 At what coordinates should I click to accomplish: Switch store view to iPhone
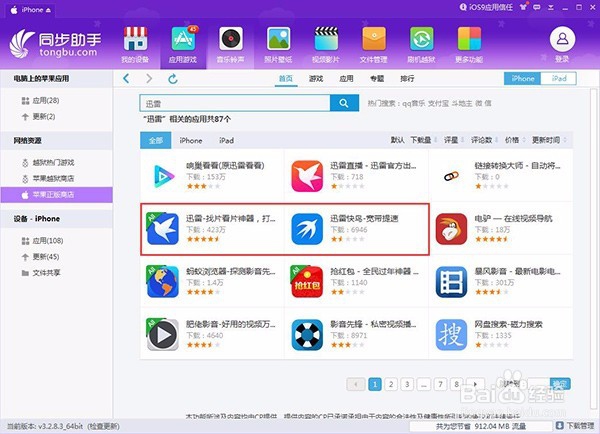tap(522, 78)
